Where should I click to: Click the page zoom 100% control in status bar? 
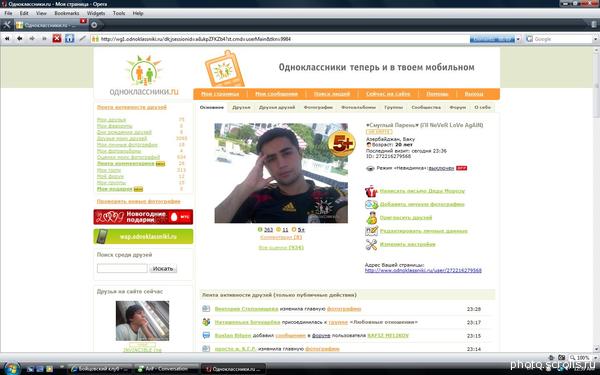click(x=579, y=358)
